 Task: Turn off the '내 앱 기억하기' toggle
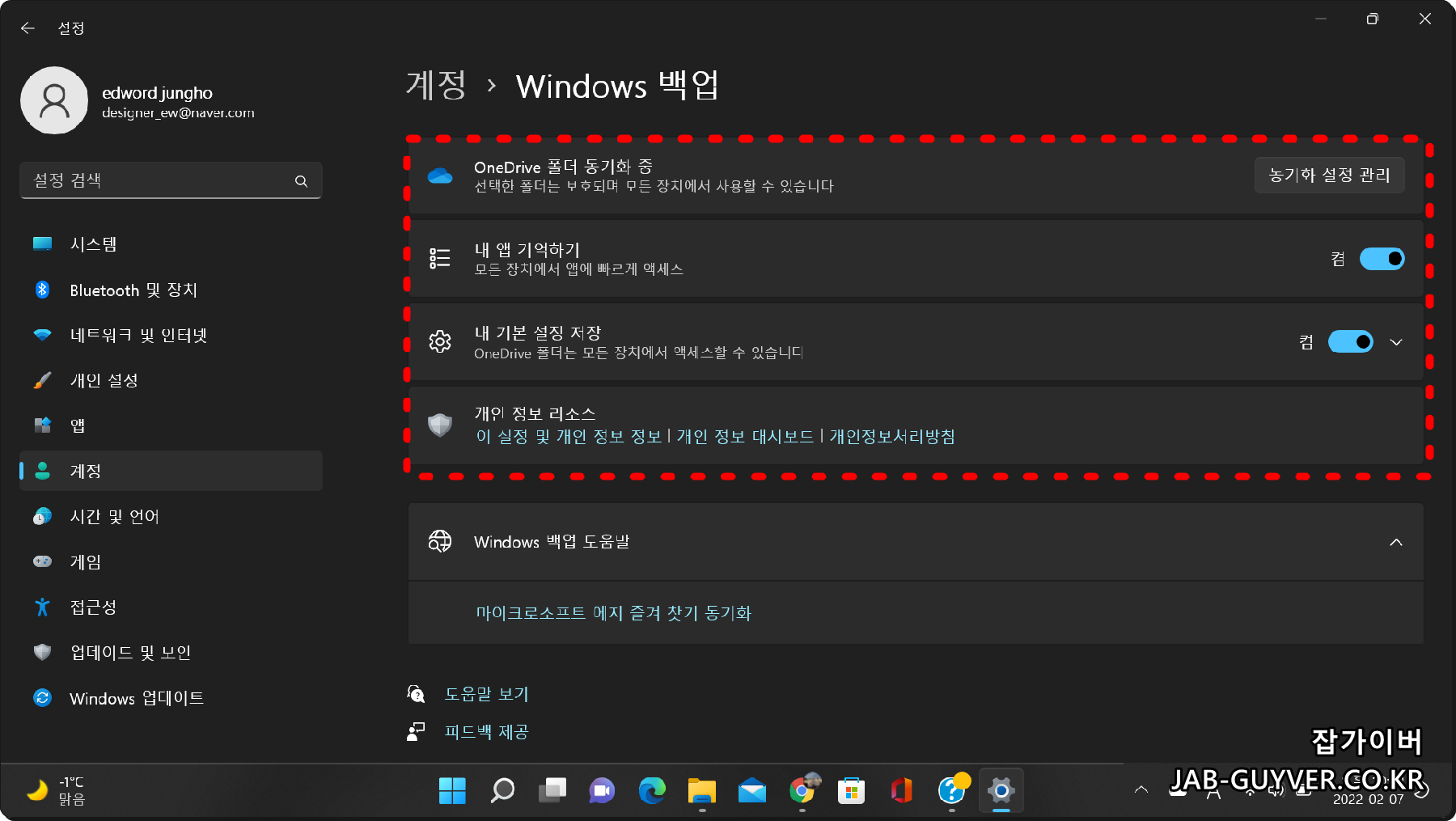coord(1382,259)
